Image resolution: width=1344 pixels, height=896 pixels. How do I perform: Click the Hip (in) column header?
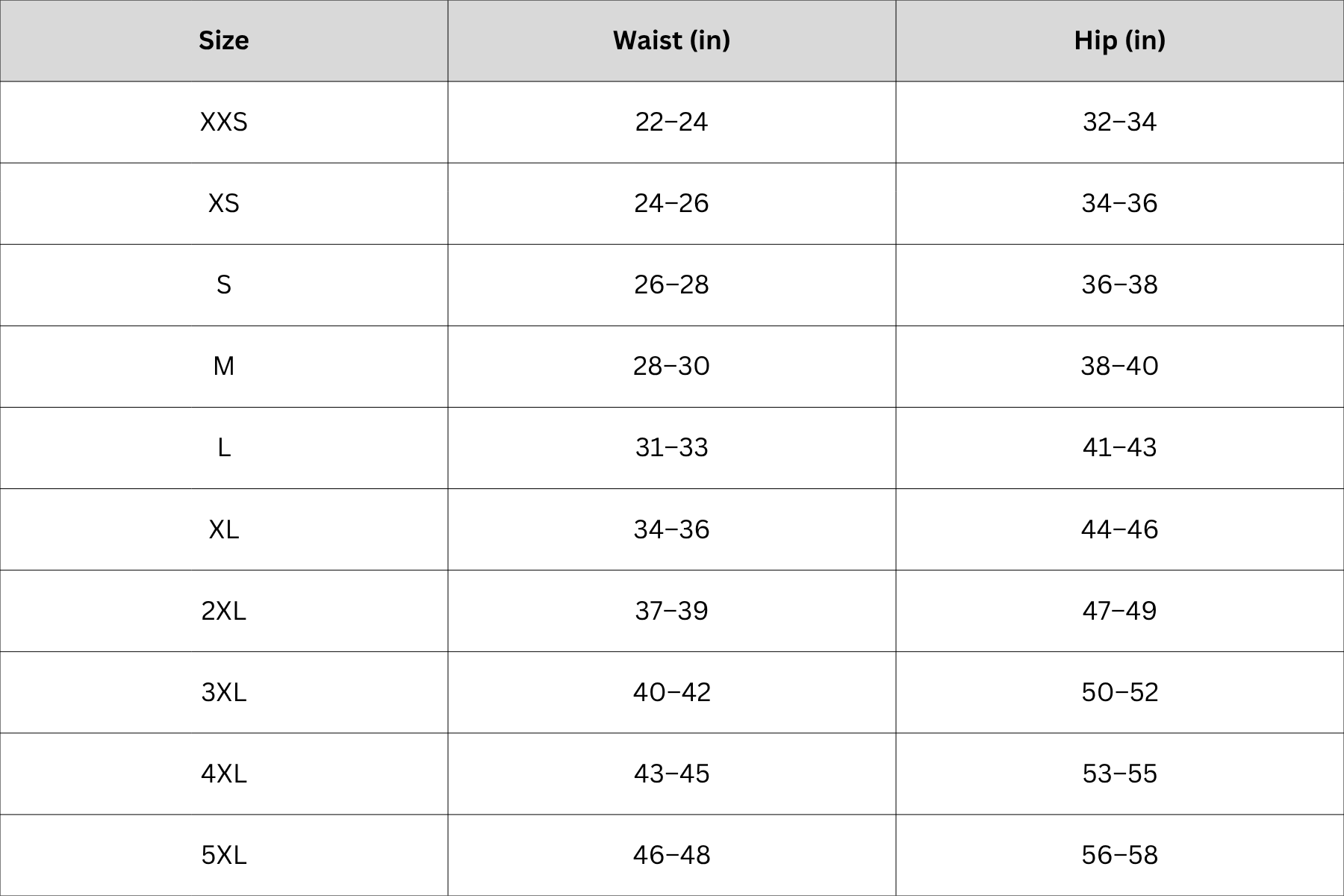(1120, 40)
